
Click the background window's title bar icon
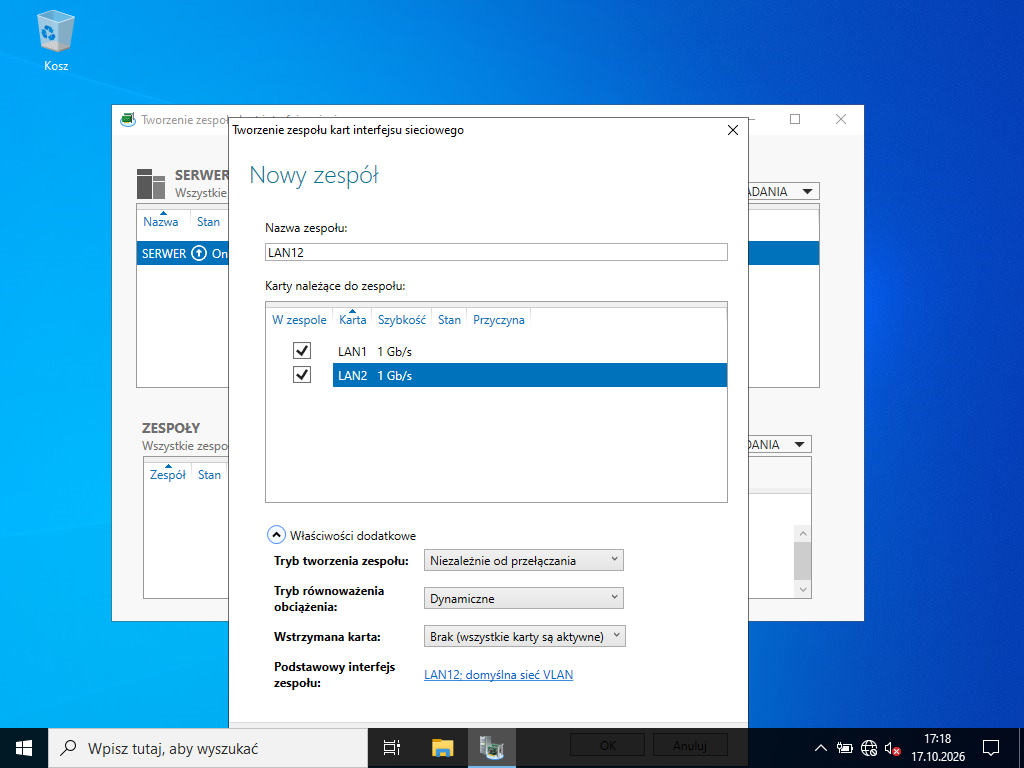pyautogui.click(x=128, y=120)
